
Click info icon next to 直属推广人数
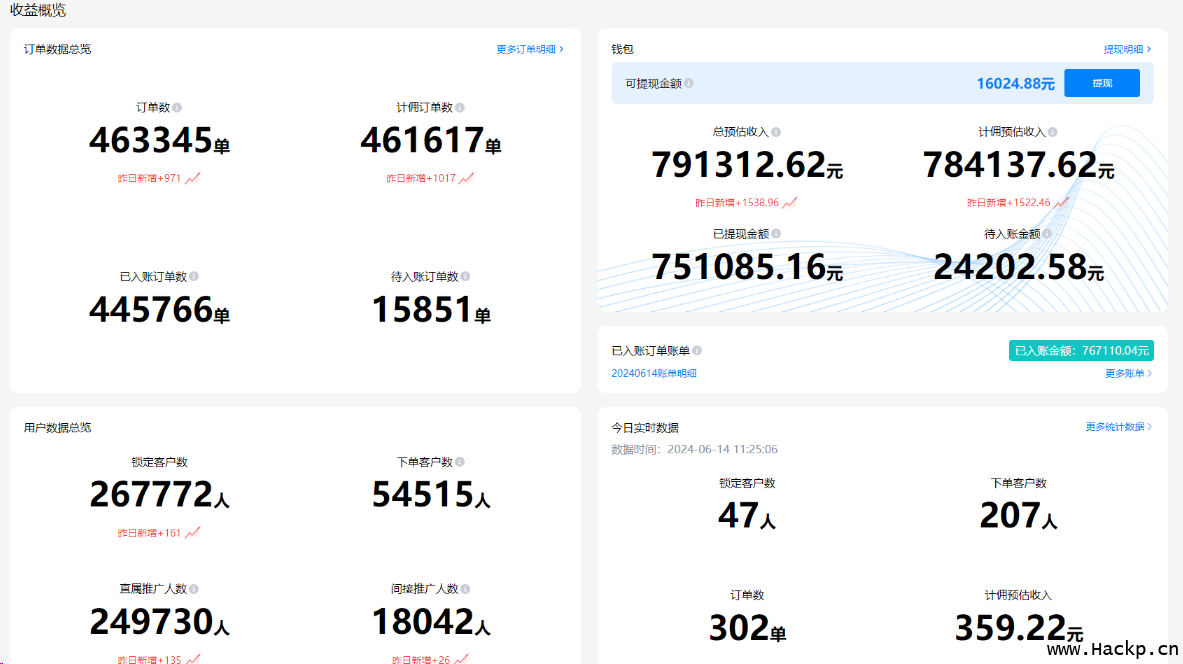[194, 590]
